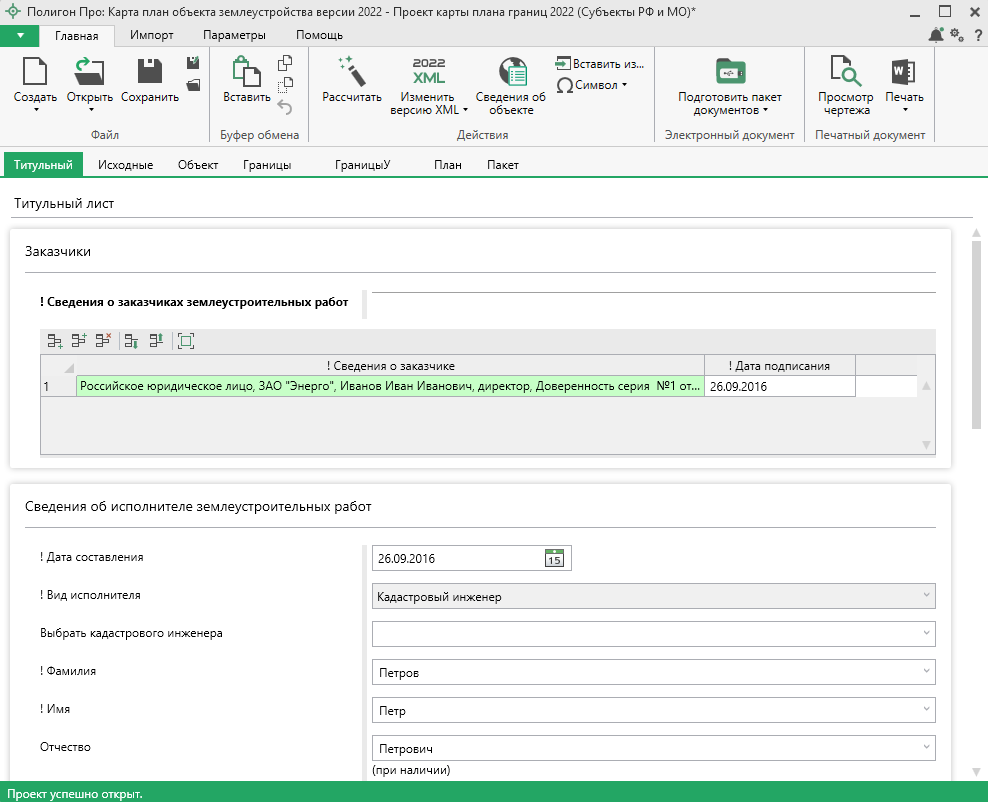
Task: Click fullscreen table icon in Заказчики toolbar
Action: 185,341
